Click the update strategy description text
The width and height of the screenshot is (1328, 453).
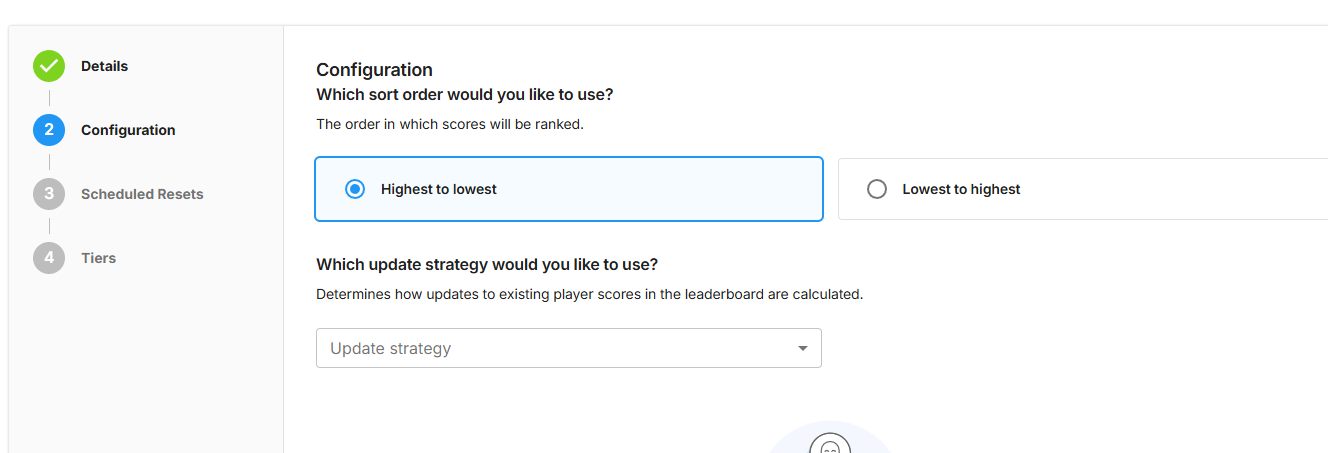point(589,295)
